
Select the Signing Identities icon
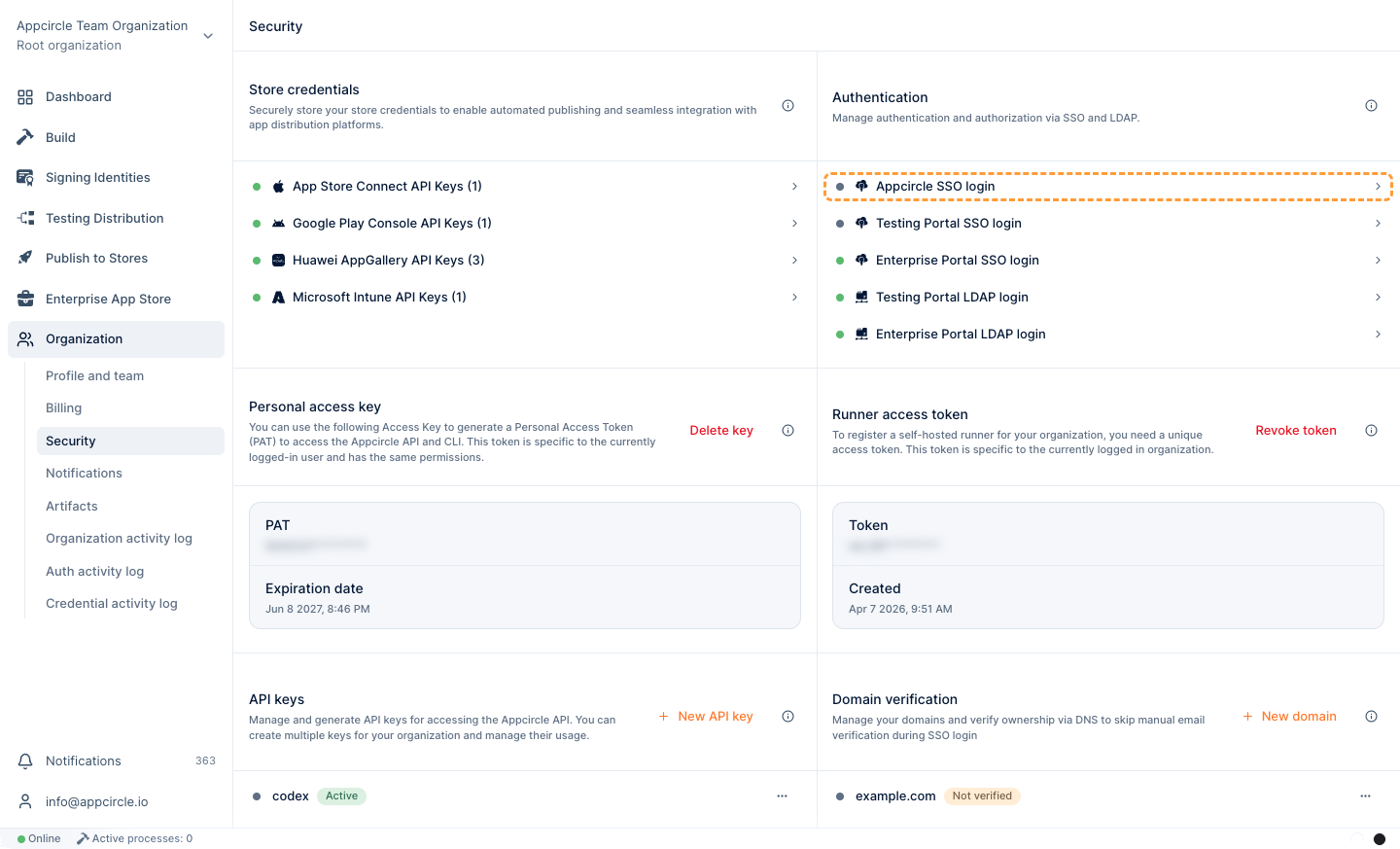(x=25, y=178)
